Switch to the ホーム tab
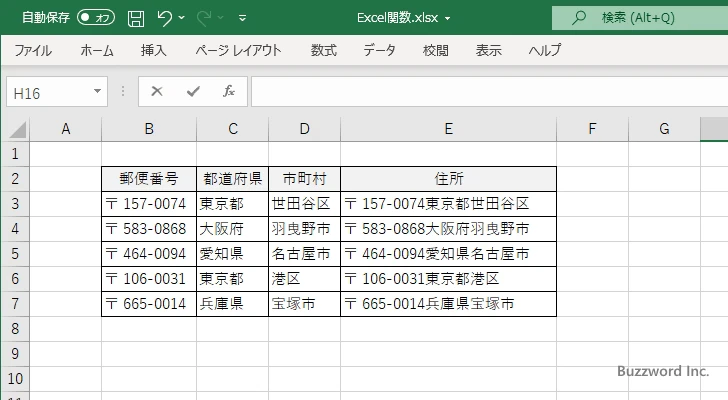The image size is (728, 400). coord(97,50)
